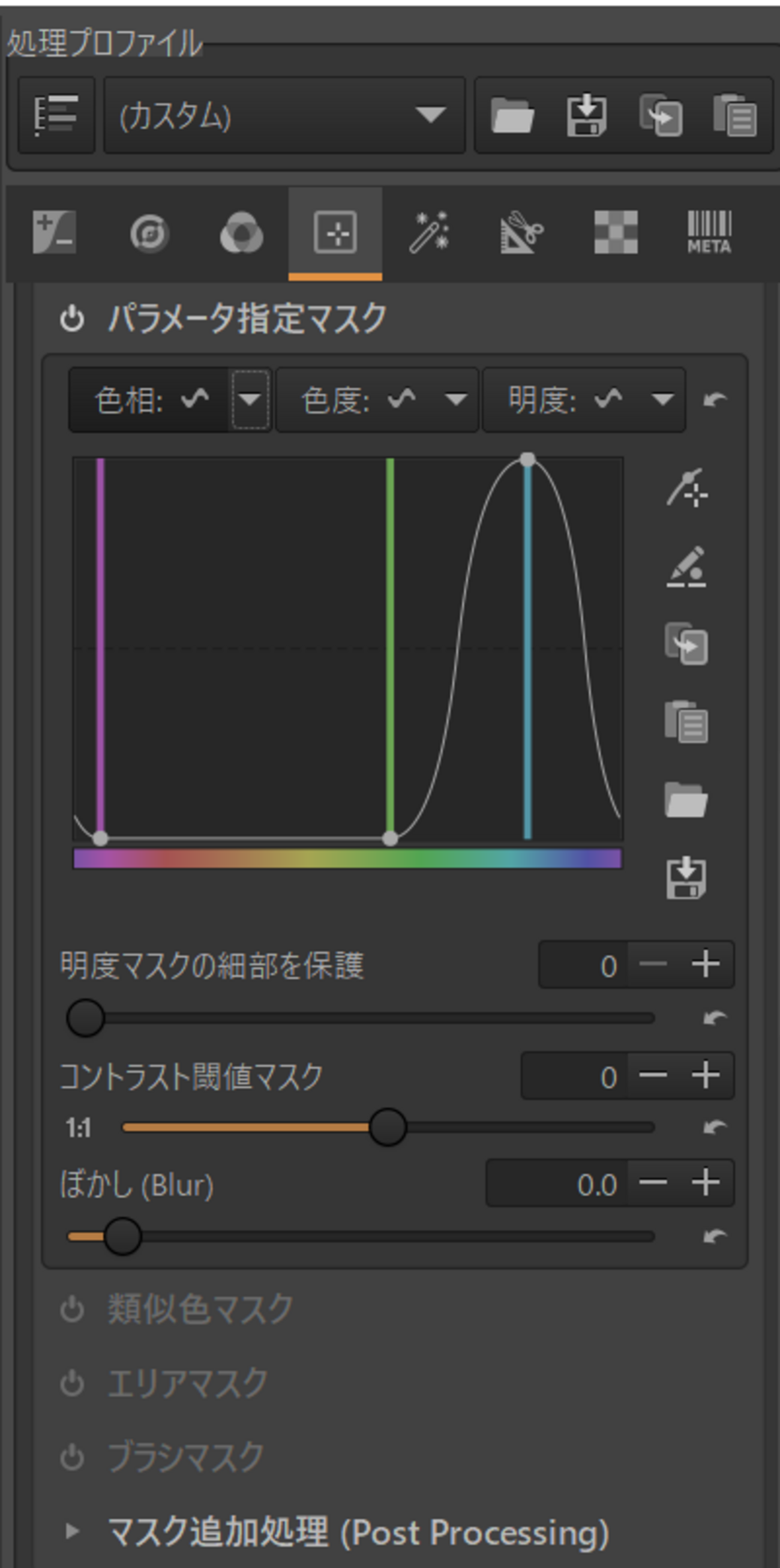Viewport: 780px width, 1568px height.
Task: Decrease the ぼかし (Blur) value
Action: [653, 1183]
